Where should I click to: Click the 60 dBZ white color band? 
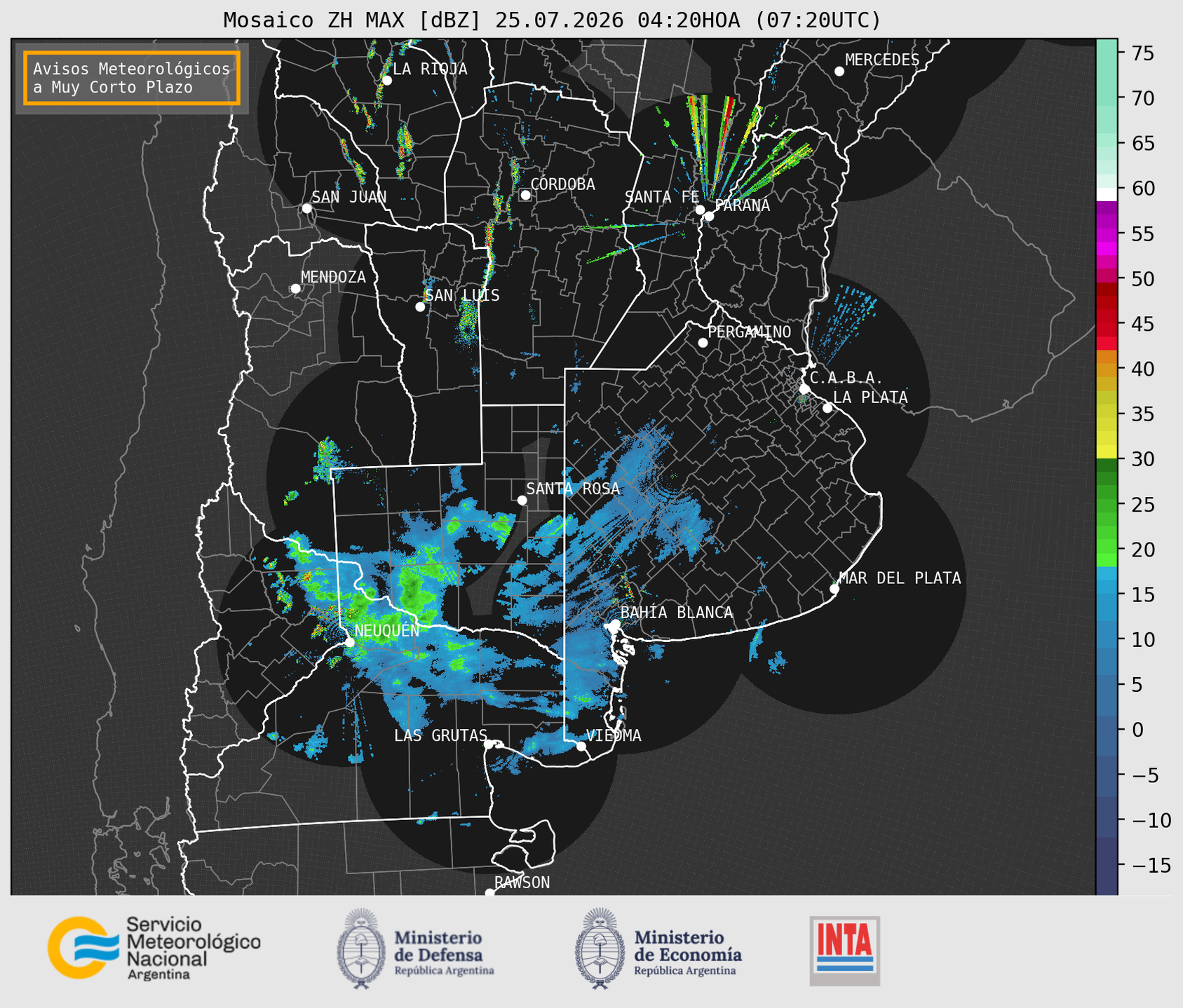point(1107,194)
